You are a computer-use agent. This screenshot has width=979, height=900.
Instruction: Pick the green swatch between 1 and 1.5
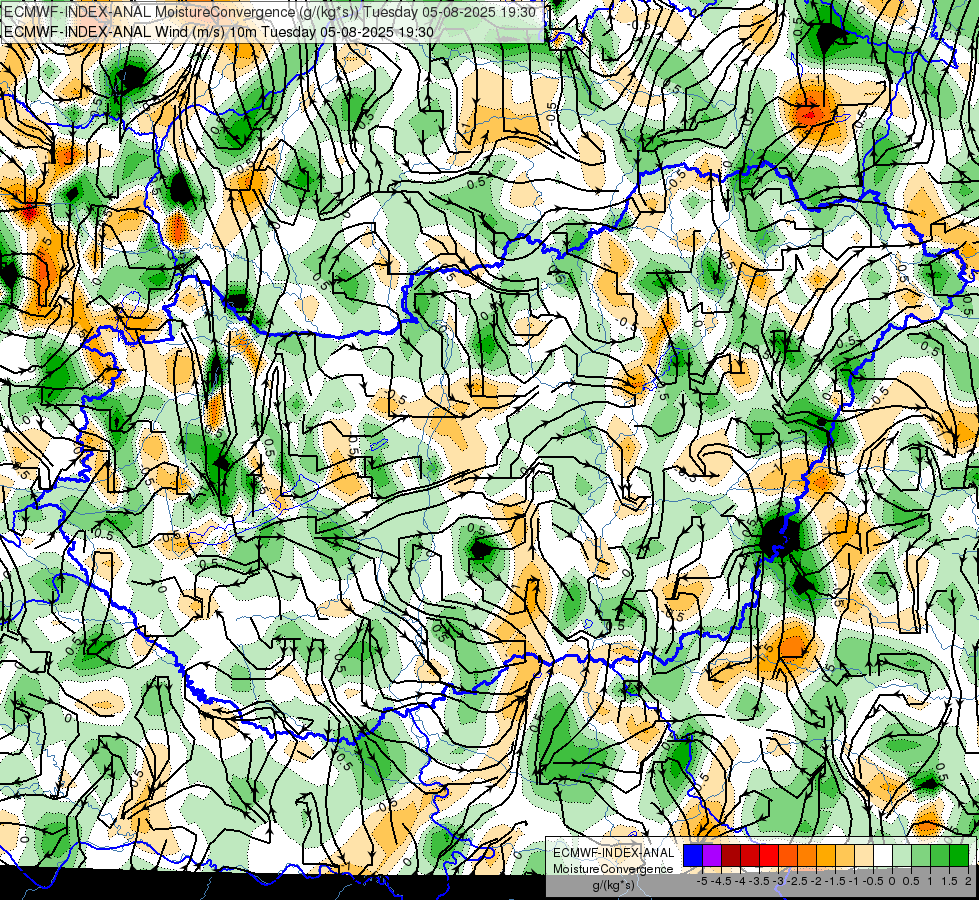tap(940, 855)
